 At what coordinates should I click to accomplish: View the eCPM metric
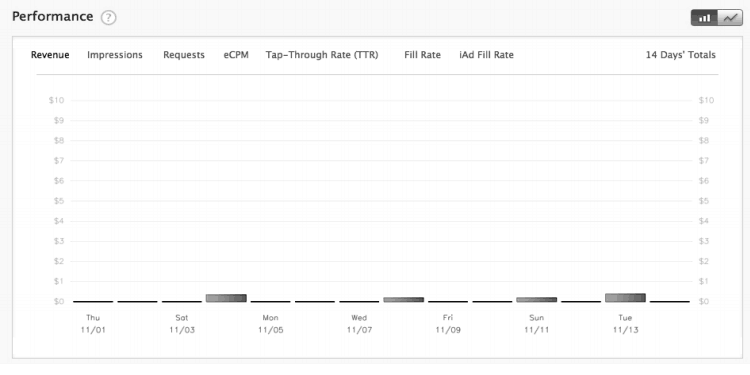coord(236,55)
